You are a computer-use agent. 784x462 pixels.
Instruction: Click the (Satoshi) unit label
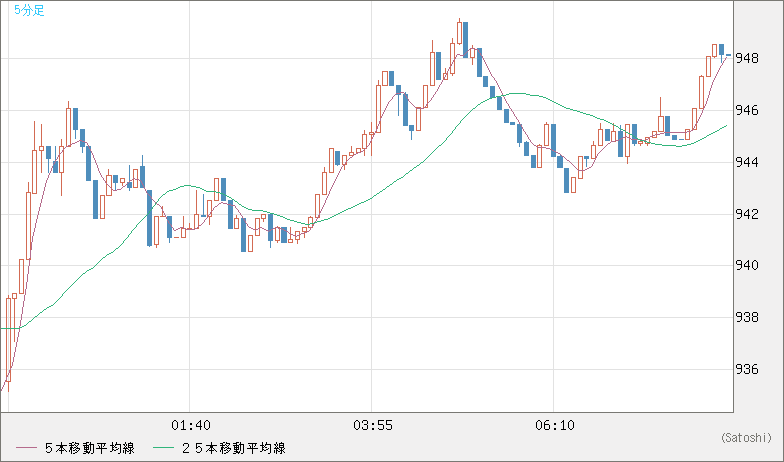click(746, 438)
